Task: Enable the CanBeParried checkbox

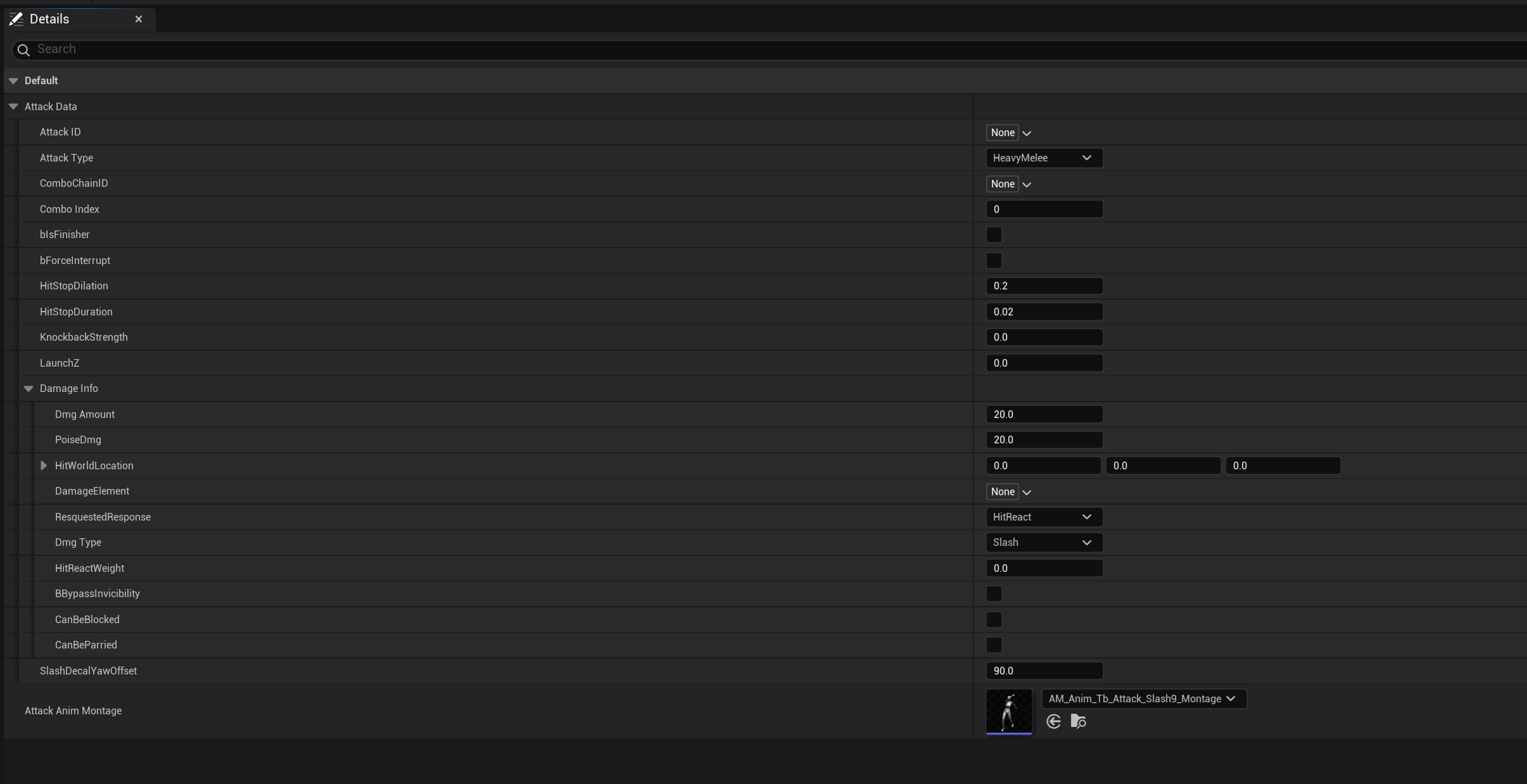Action: coord(992,645)
